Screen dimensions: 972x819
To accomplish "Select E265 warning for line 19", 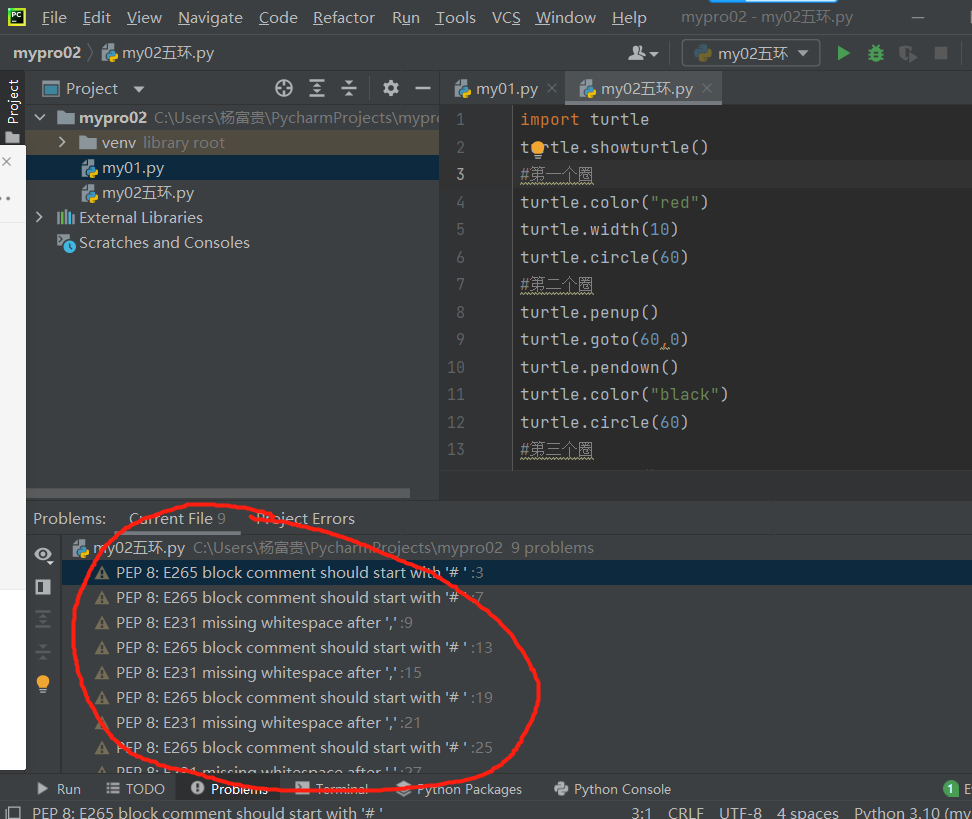I will tap(517, 697).
